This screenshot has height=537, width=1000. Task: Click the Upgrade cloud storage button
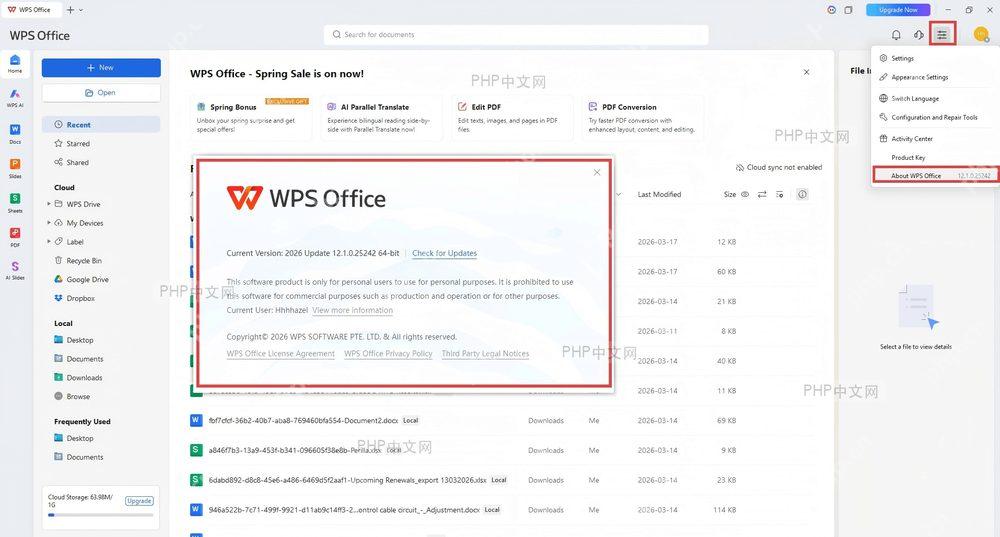[139, 501]
